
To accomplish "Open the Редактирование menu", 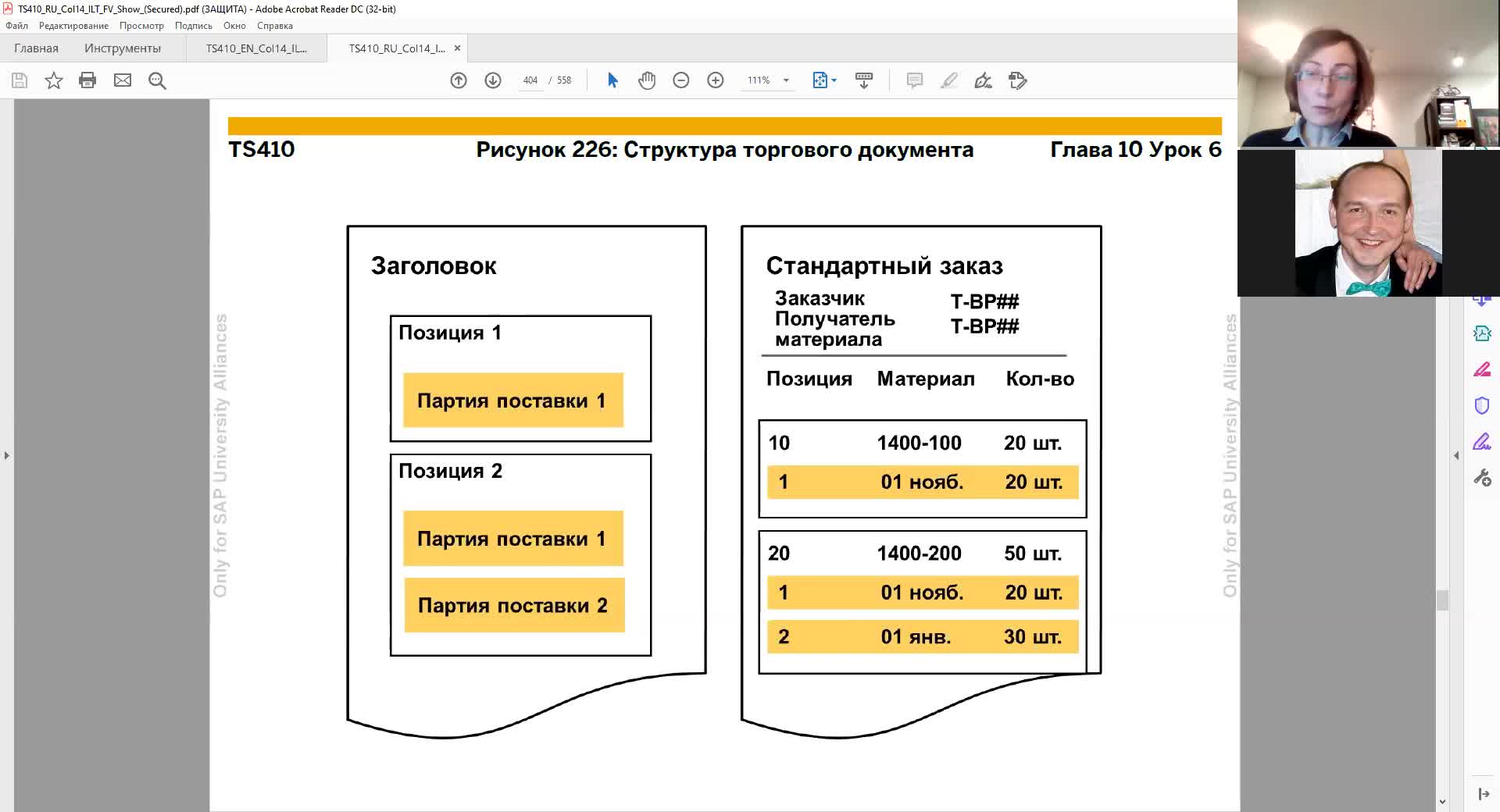I will pos(73,26).
